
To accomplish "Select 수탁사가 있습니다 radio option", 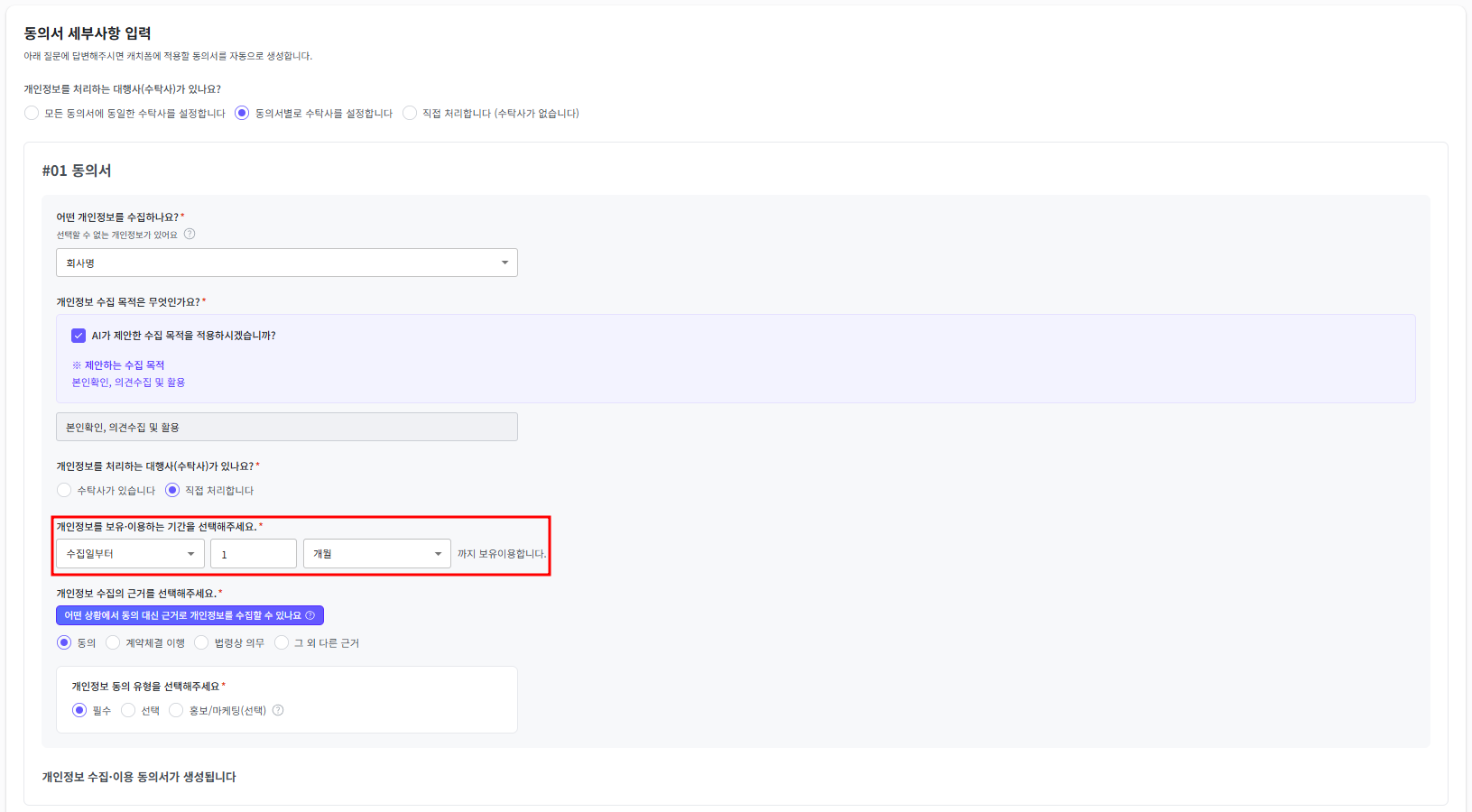I will [x=64, y=490].
